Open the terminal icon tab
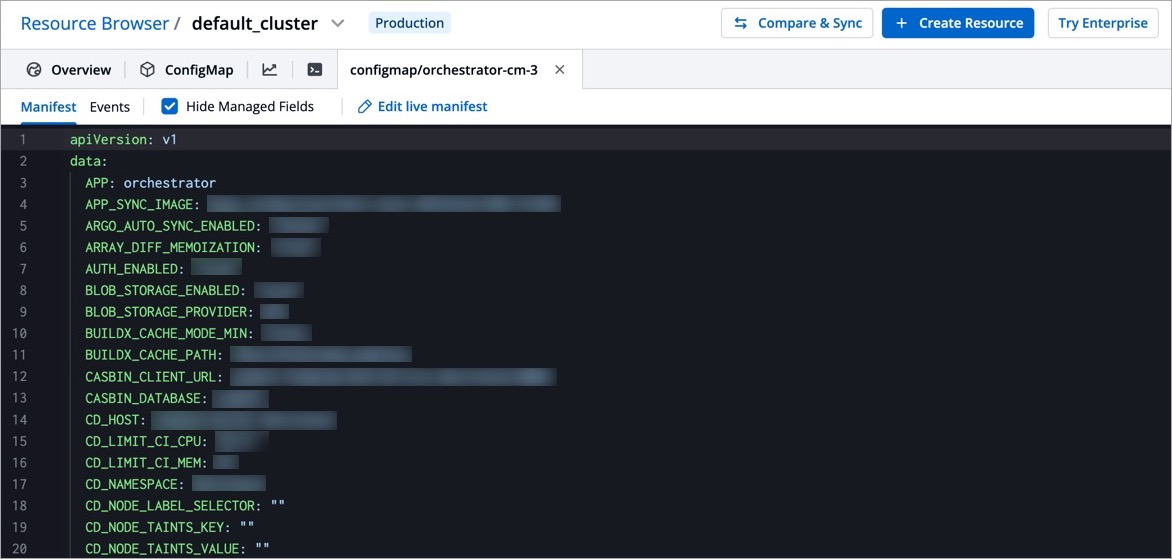 [x=314, y=70]
